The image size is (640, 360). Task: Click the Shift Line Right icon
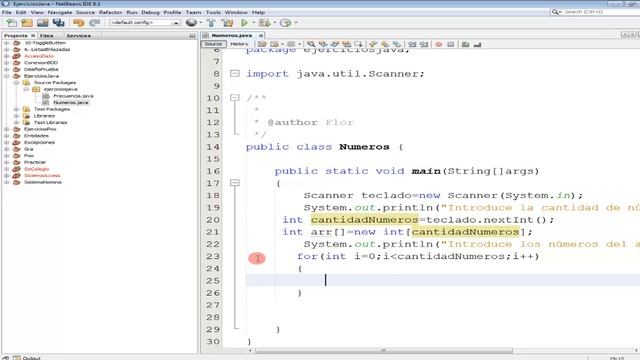pyautogui.click(x=424, y=44)
